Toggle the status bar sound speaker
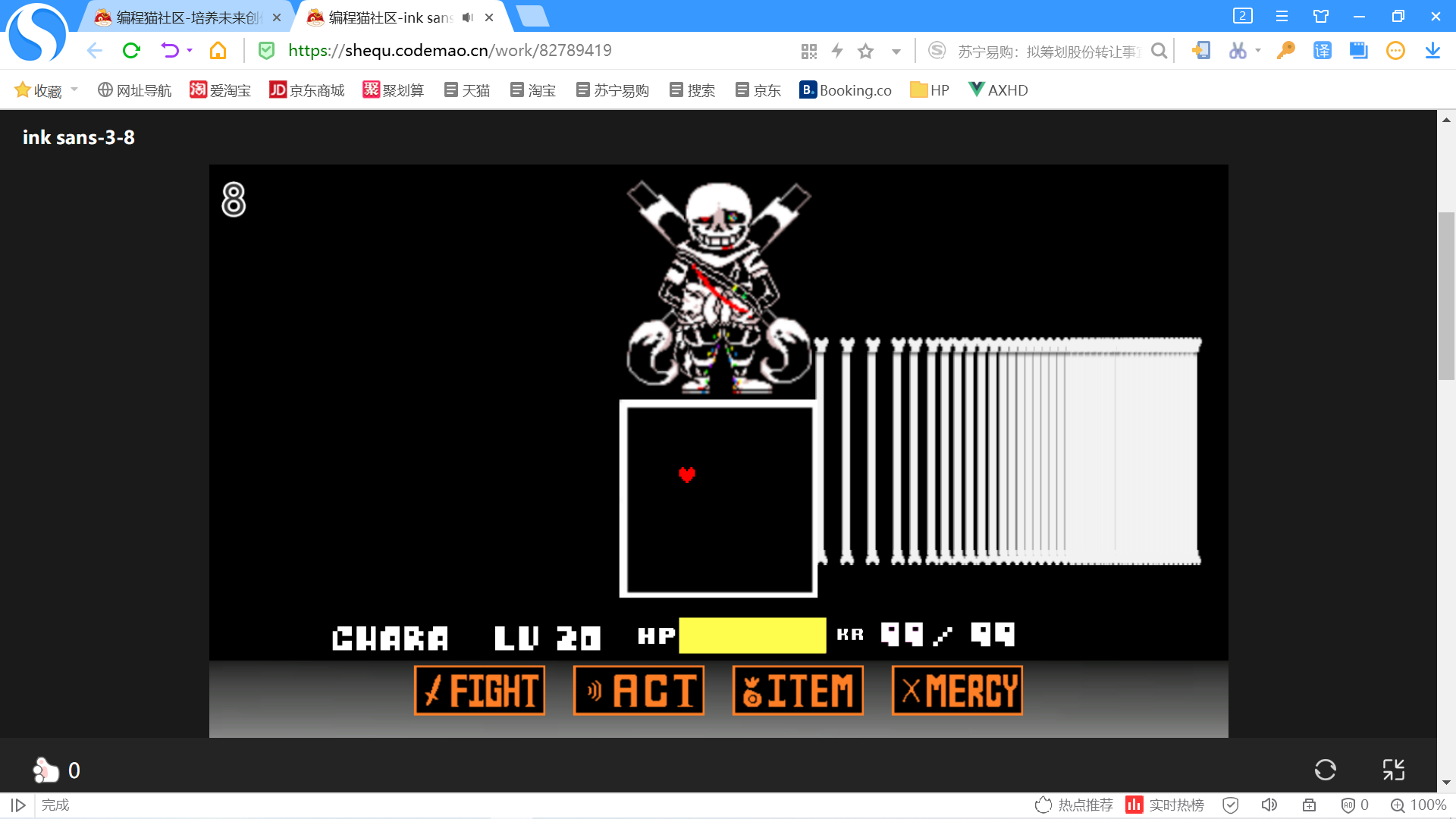The image size is (1456, 819). 1269,805
